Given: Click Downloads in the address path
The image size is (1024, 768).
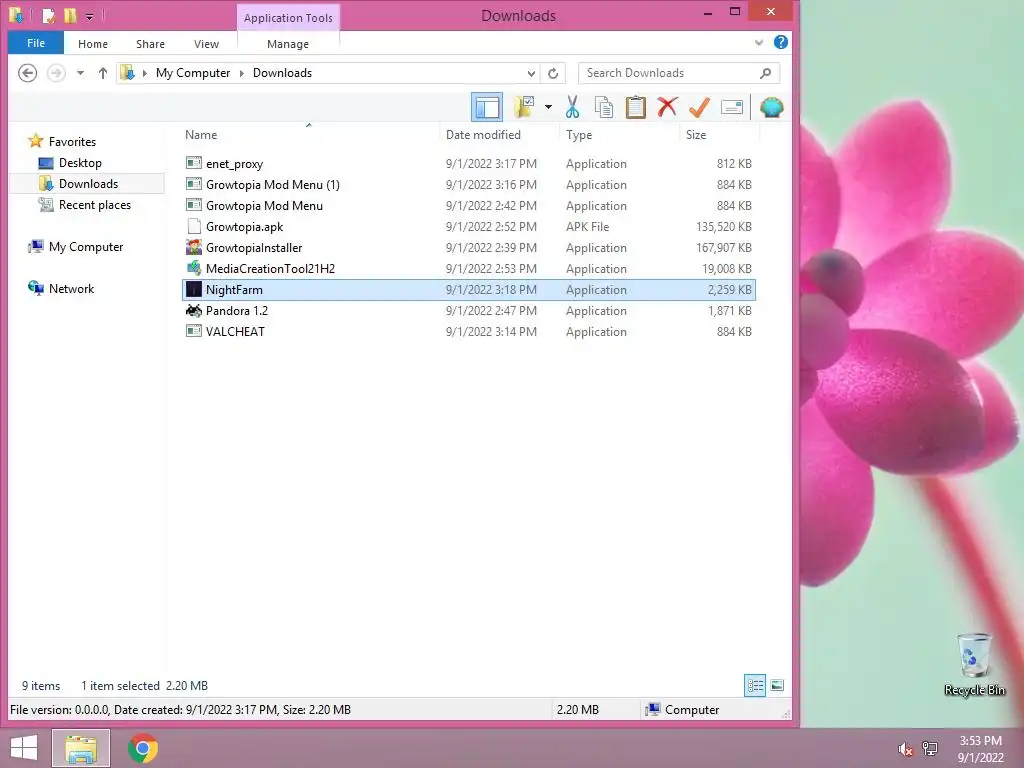Looking at the screenshot, I should (282, 73).
